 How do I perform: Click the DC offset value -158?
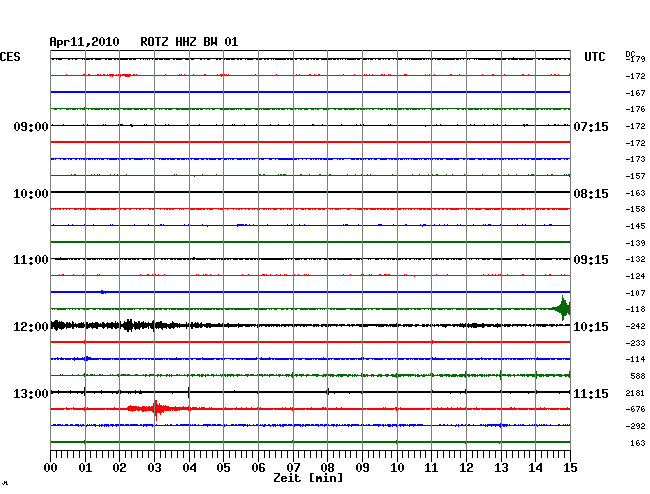635,209
